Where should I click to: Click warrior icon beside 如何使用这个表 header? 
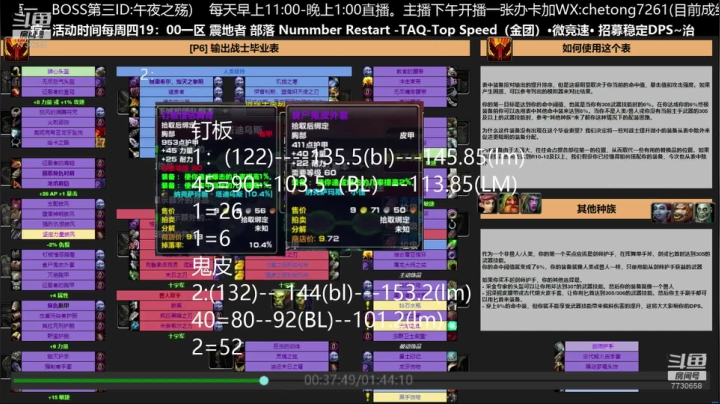click(499, 49)
